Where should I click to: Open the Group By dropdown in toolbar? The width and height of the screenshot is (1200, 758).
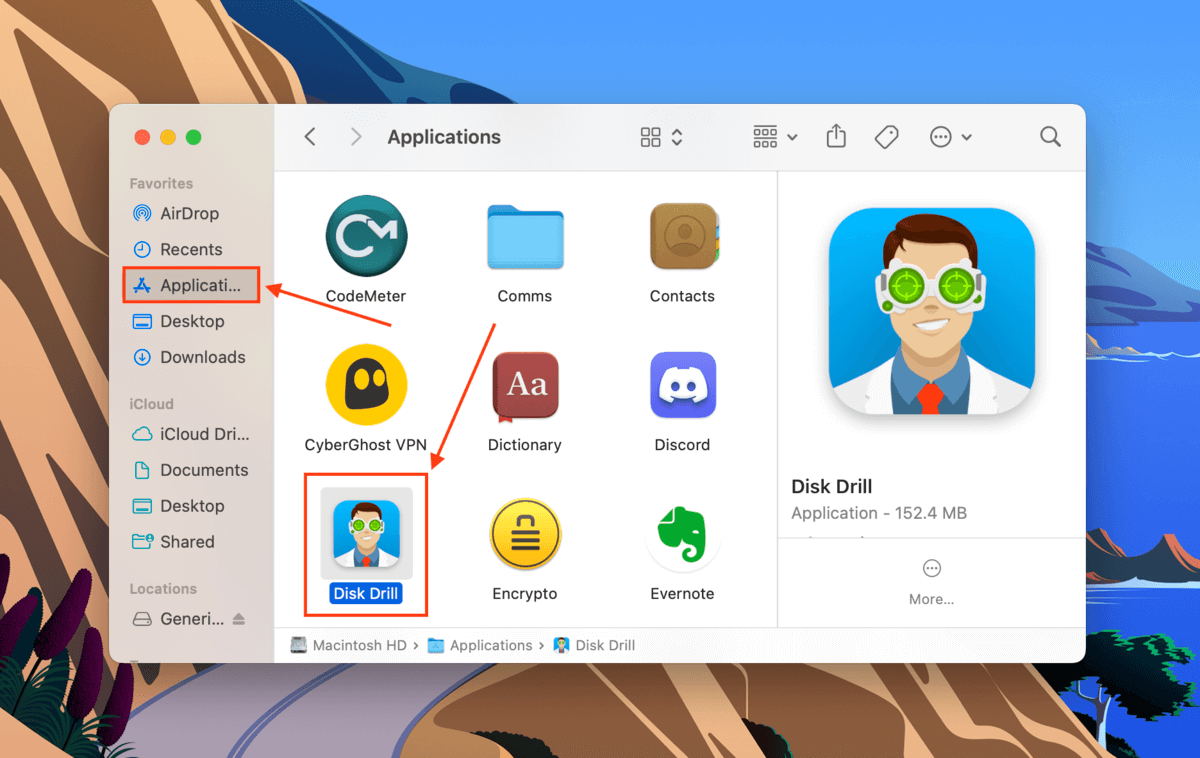coord(775,137)
